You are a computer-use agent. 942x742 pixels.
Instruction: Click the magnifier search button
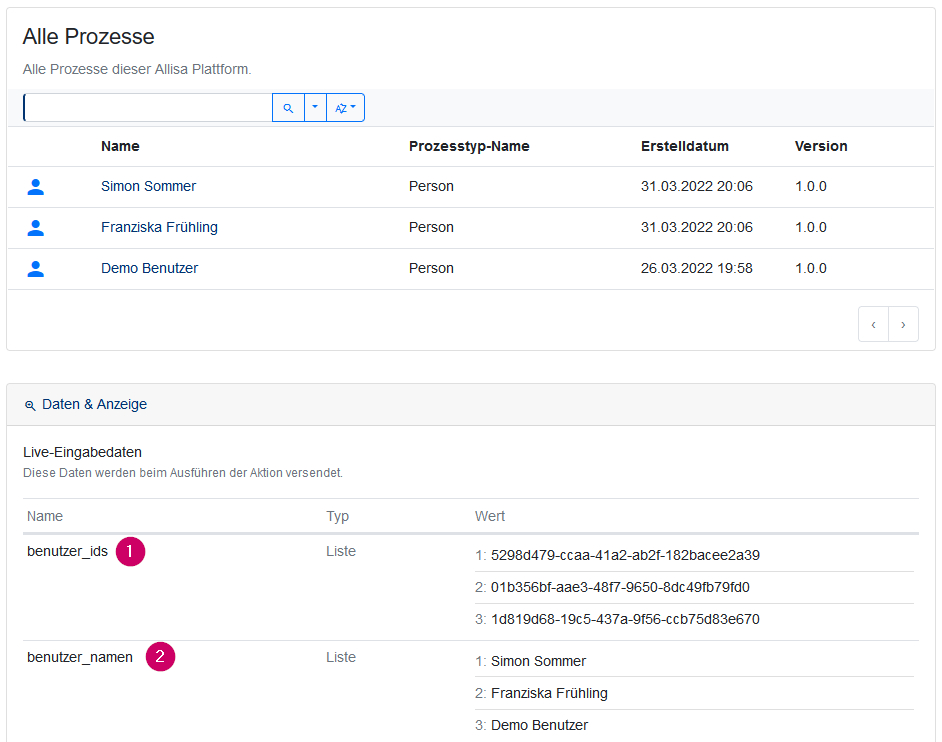tap(288, 108)
